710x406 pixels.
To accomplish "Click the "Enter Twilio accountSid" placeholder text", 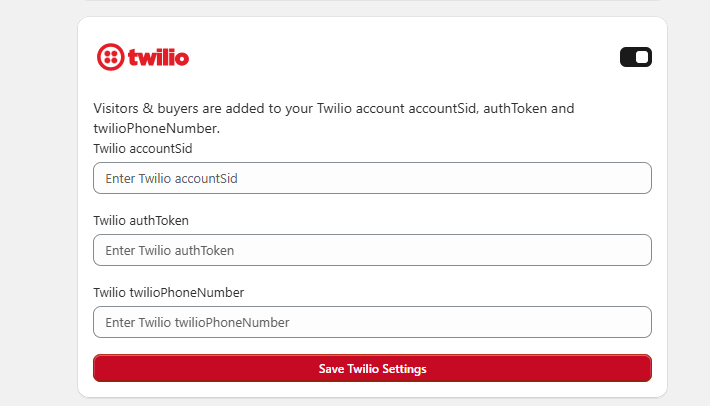I will [171, 178].
